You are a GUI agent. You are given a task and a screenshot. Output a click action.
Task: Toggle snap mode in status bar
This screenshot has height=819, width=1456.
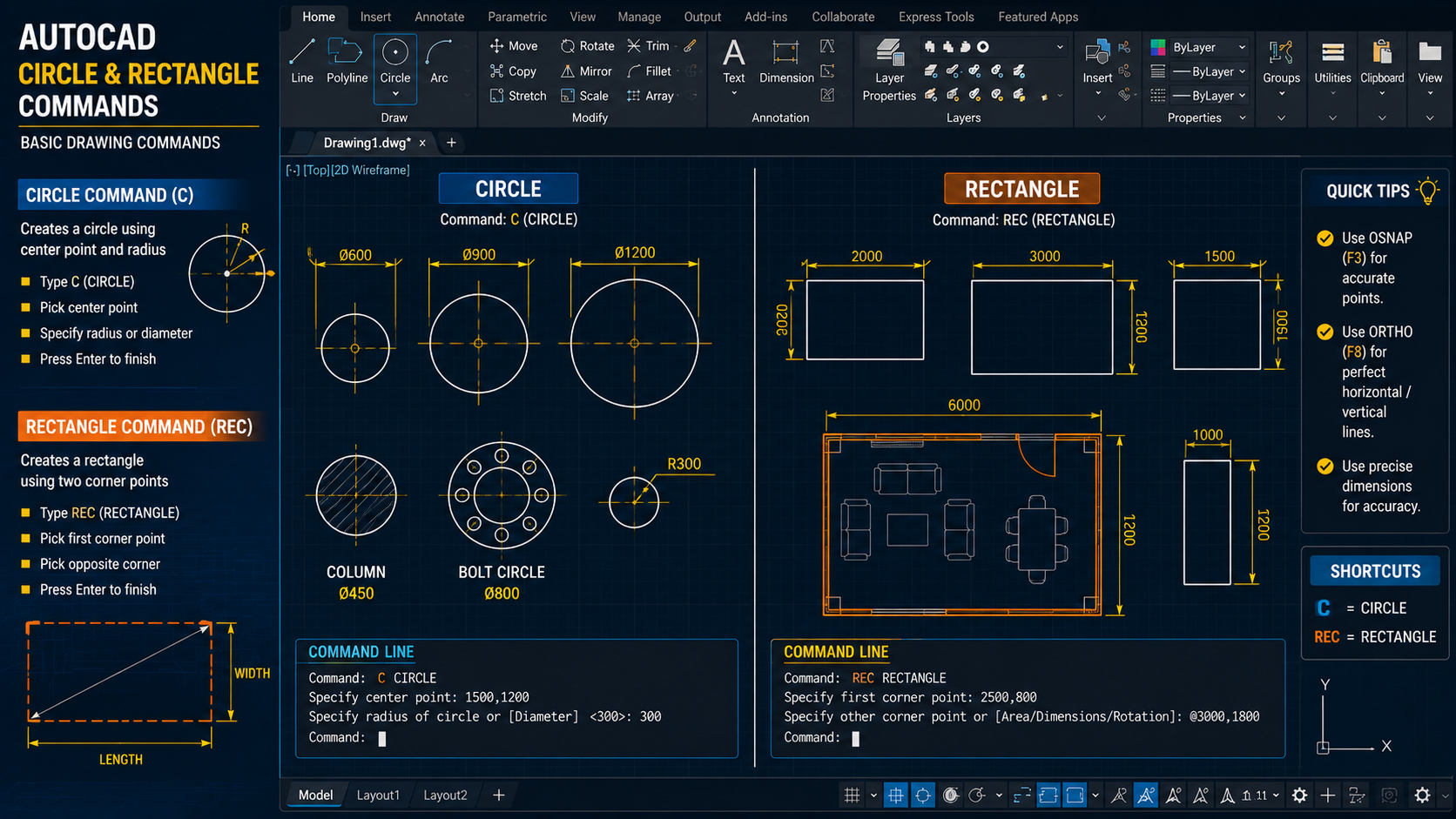tap(895, 795)
